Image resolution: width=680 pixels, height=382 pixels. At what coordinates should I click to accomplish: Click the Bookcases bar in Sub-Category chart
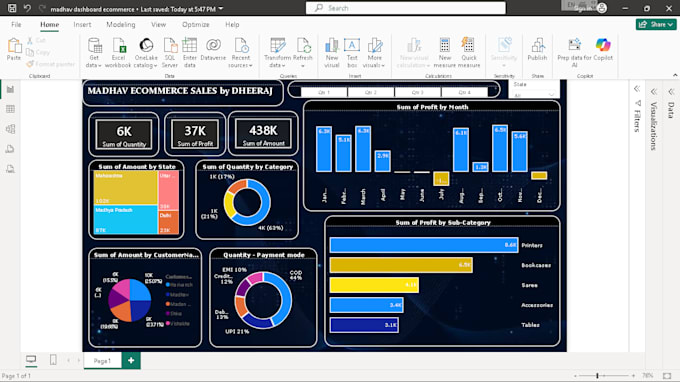point(401,265)
